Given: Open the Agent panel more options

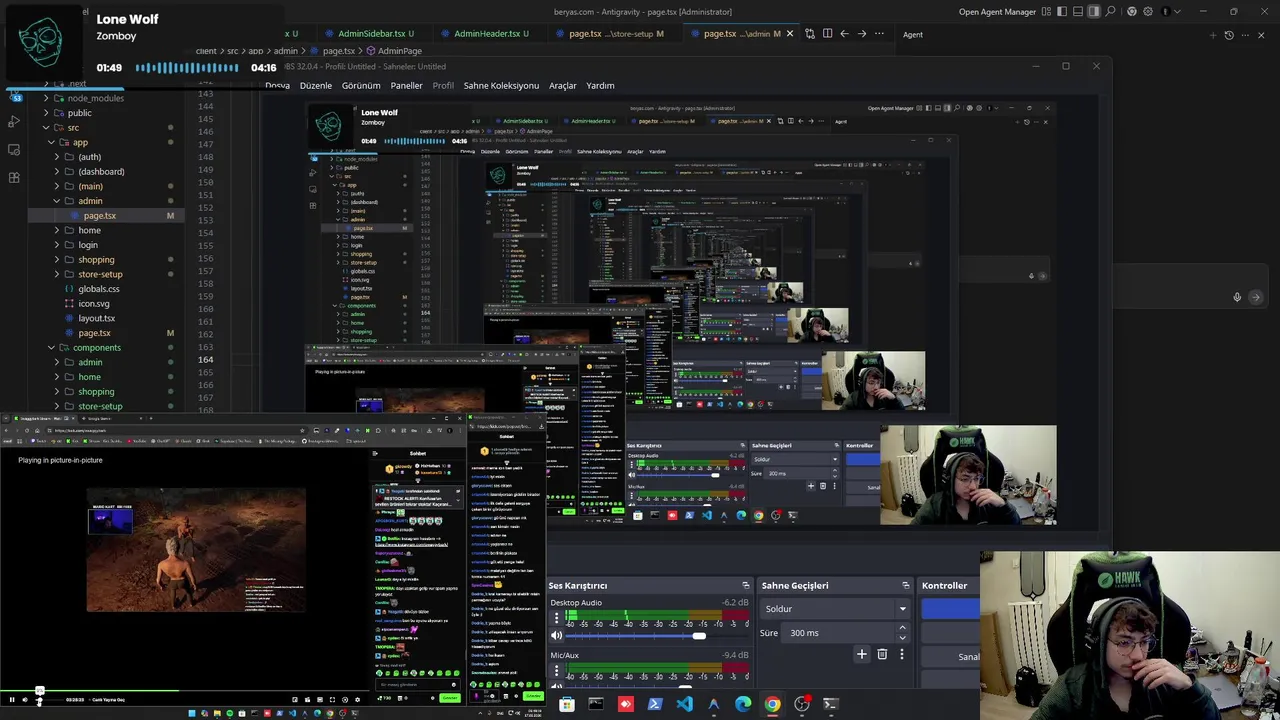Looking at the screenshot, I should pos(1245,35).
